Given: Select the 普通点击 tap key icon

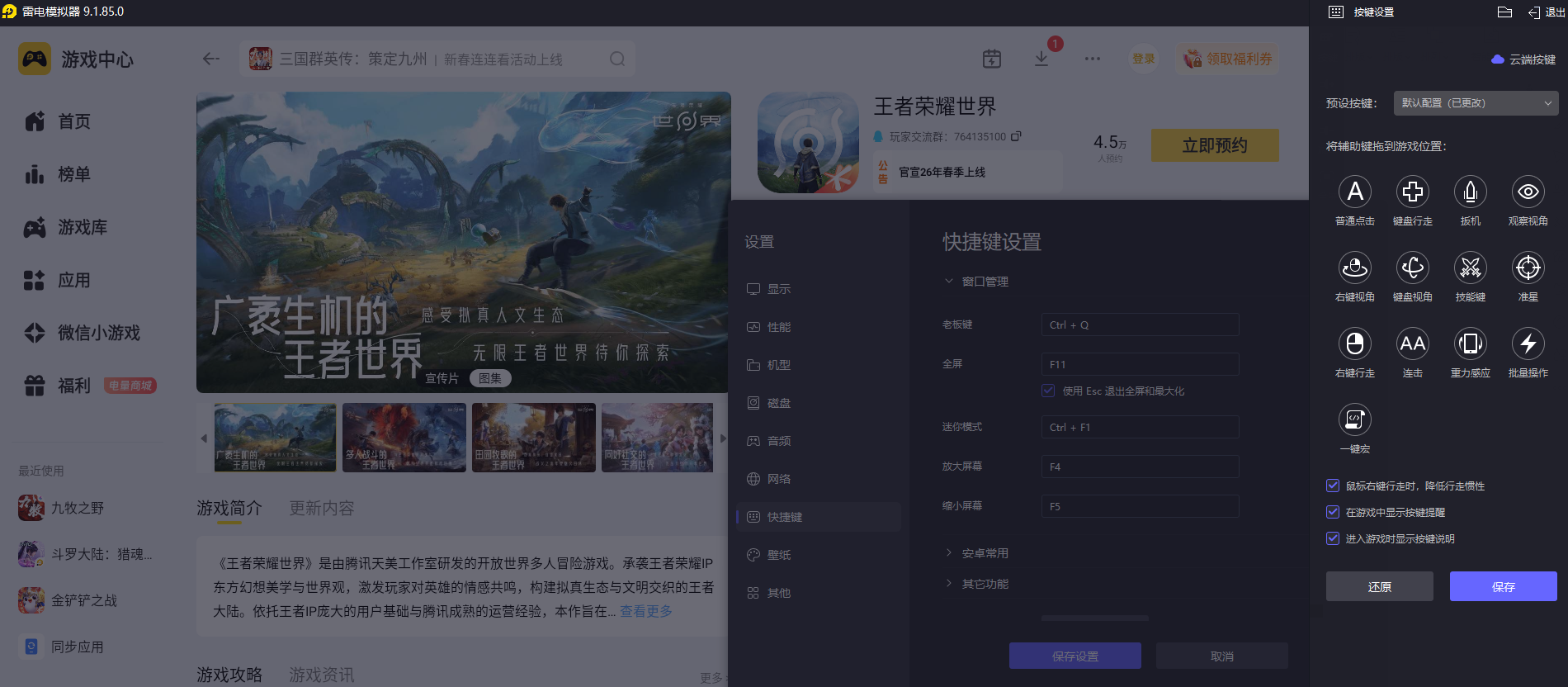Looking at the screenshot, I should (x=1355, y=192).
